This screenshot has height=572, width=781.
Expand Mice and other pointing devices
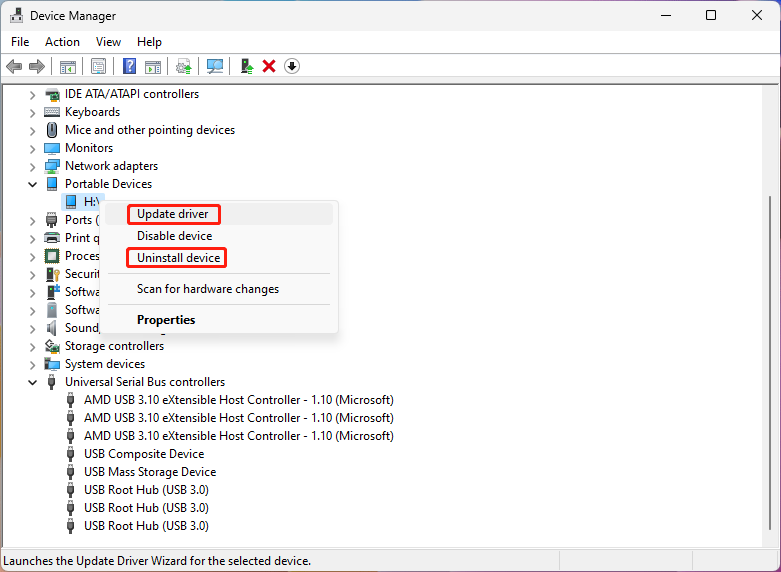click(32, 131)
